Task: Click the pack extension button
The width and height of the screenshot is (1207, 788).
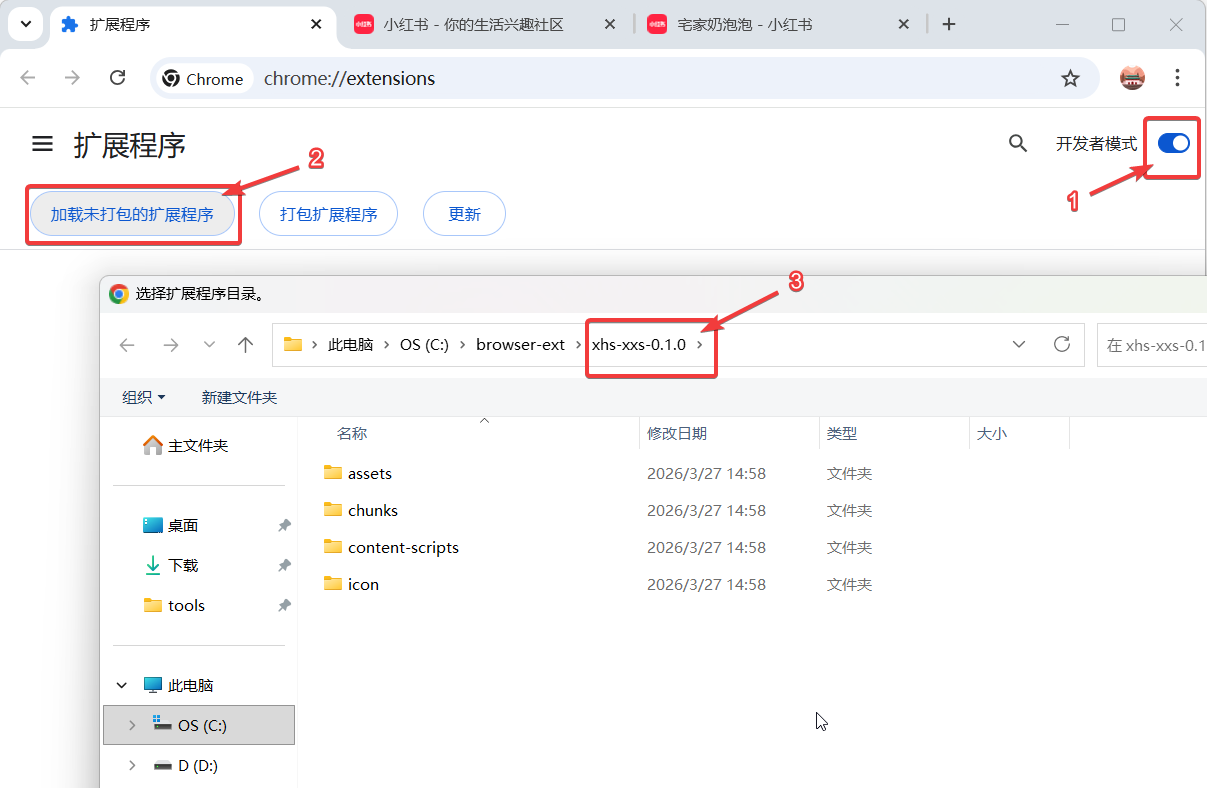Action: point(328,214)
